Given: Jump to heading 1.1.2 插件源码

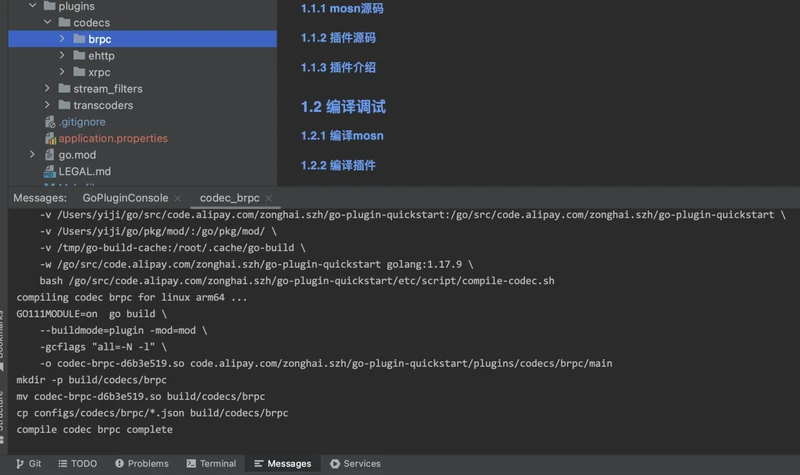Looking at the screenshot, I should 338,38.
